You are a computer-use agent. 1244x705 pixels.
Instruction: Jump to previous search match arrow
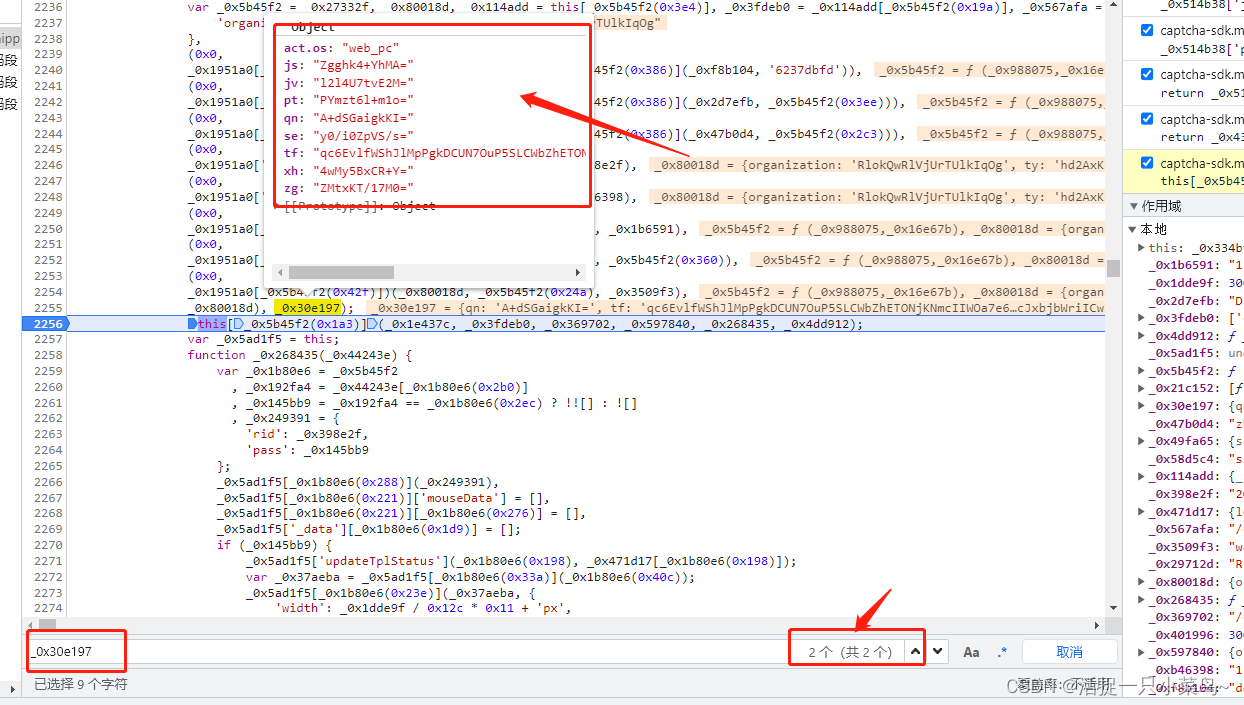915,652
